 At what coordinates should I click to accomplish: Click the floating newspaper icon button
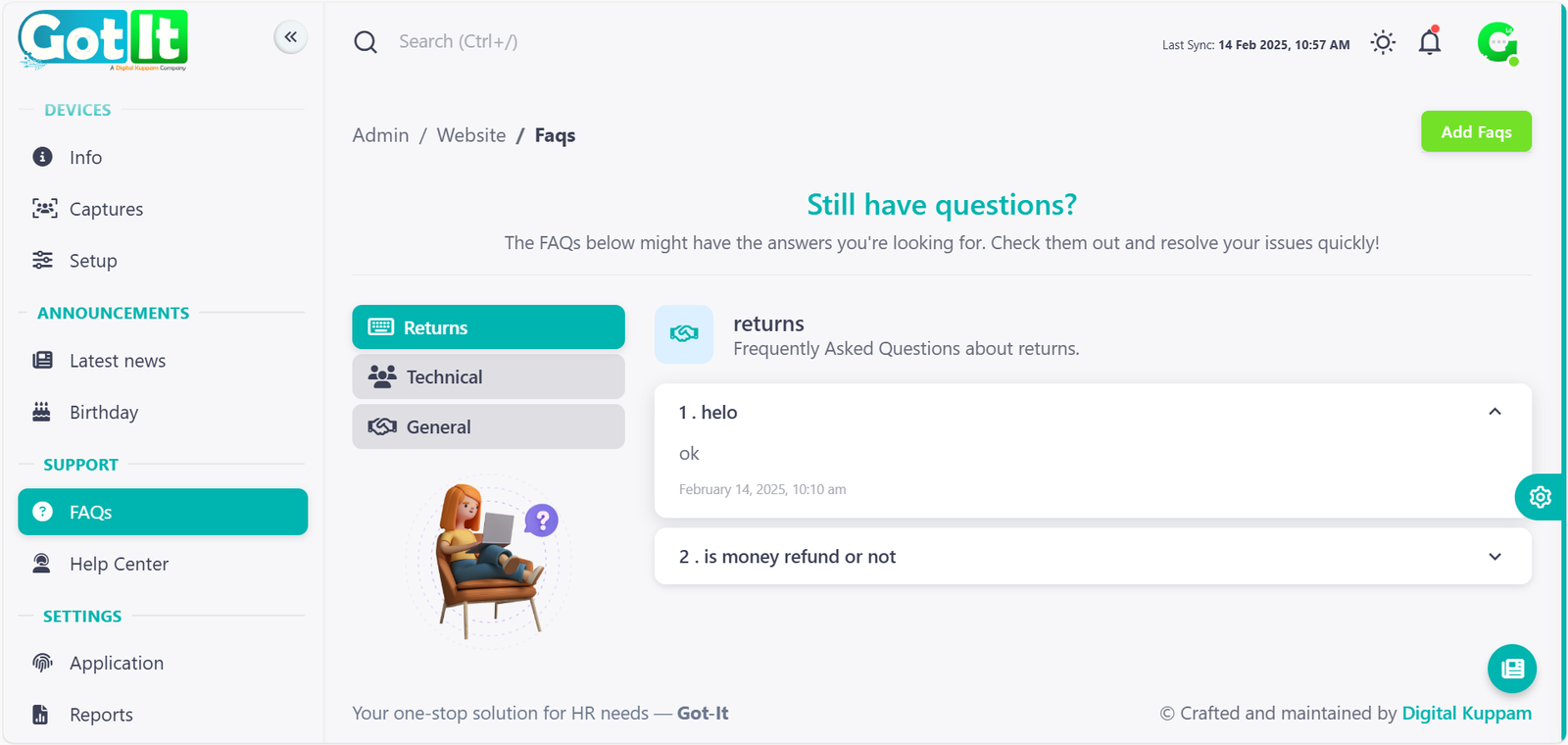pyautogui.click(x=1512, y=669)
